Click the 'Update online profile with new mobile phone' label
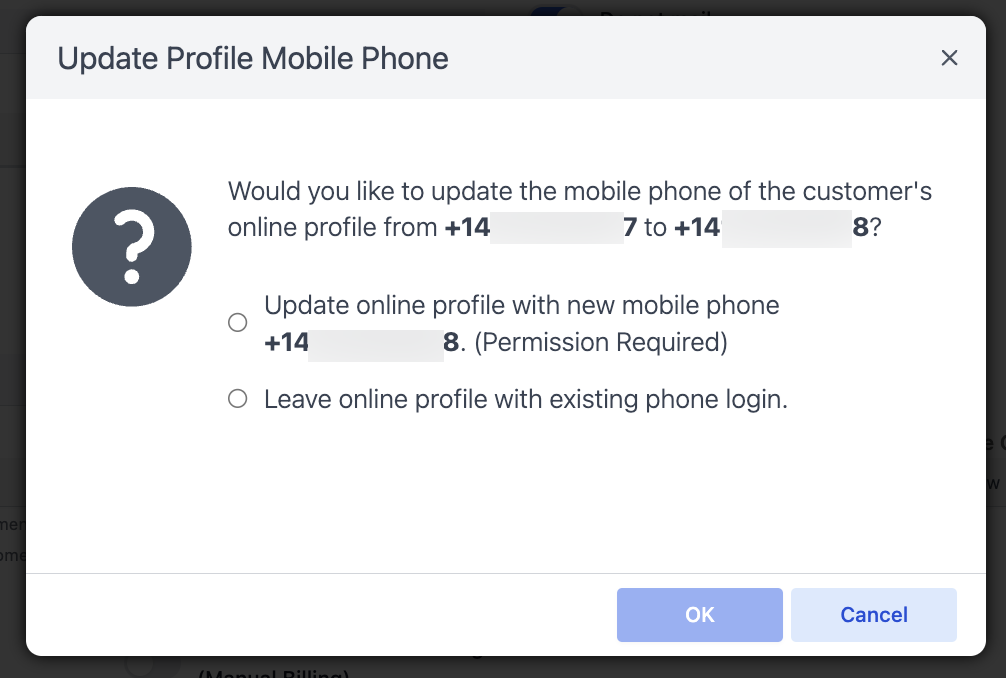This screenshot has width=1006, height=678. click(522, 305)
